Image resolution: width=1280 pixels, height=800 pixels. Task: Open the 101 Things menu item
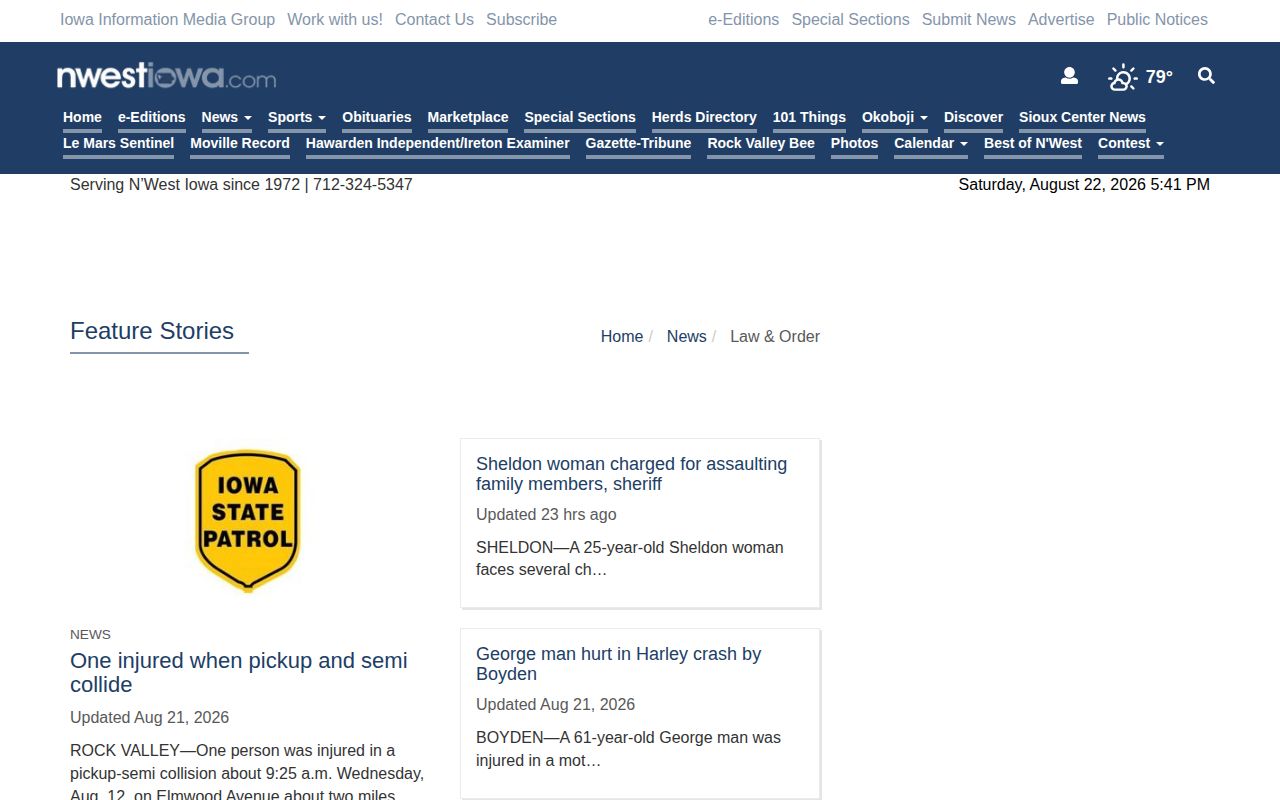pyautogui.click(x=809, y=117)
